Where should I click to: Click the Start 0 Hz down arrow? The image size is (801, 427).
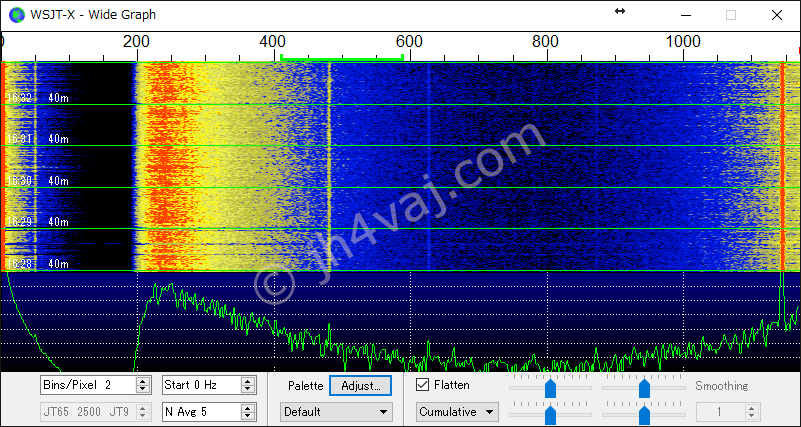pos(248,389)
